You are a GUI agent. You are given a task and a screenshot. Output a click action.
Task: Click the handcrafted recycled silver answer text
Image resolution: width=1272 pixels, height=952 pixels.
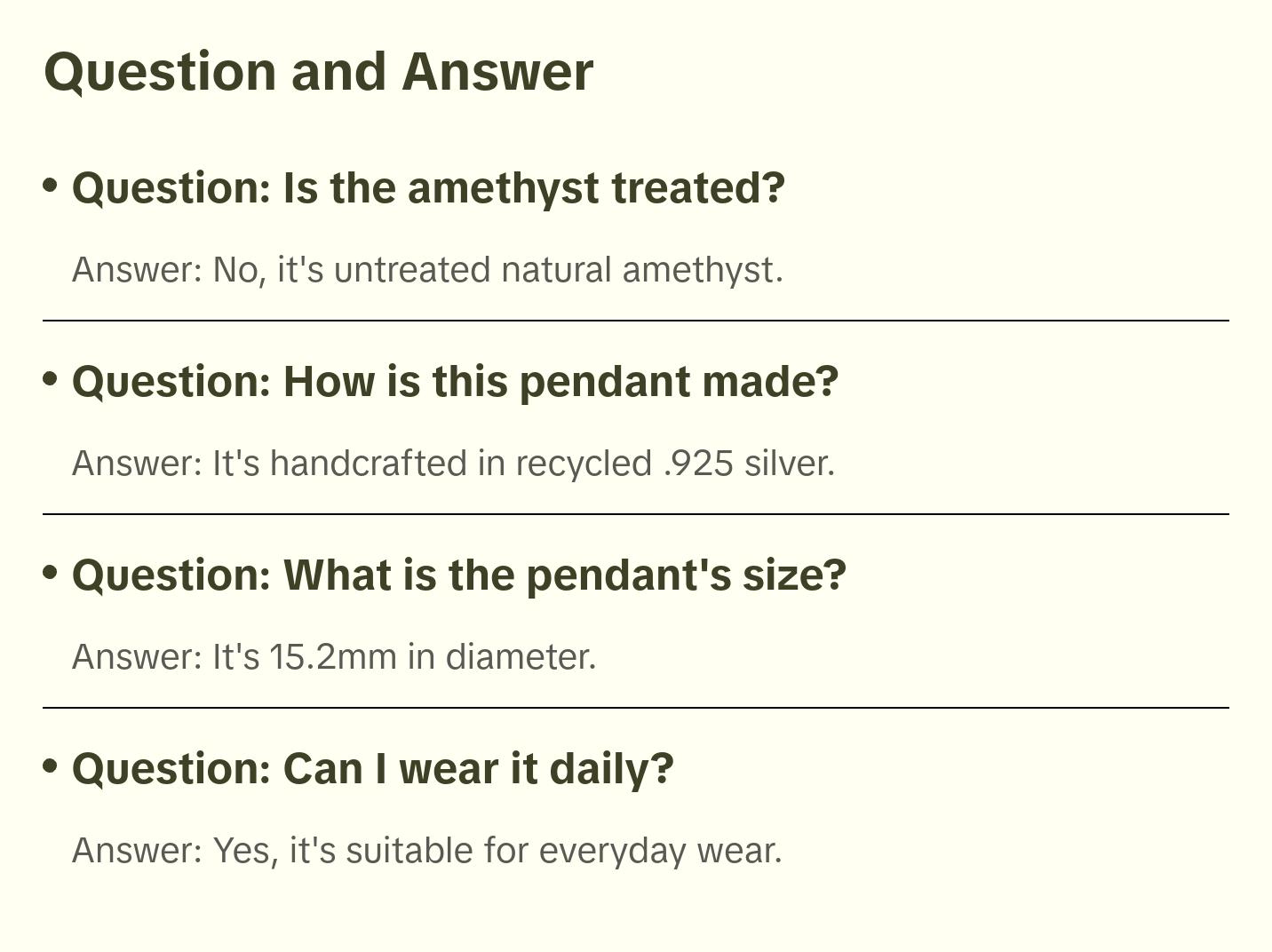pyautogui.click(x=453, y=464)
